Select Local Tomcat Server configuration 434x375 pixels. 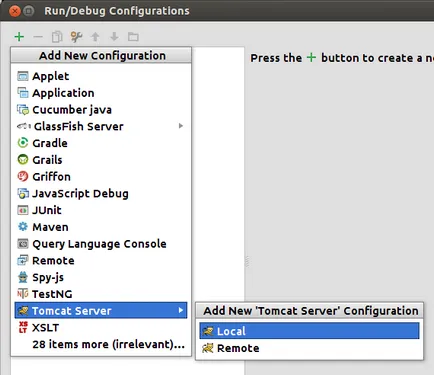click(309, 331)
